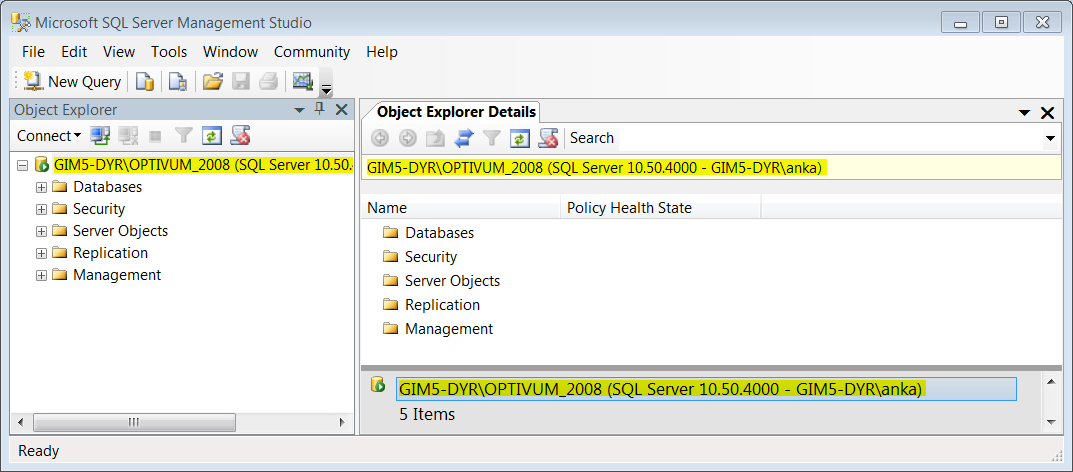Close the Object Explorer panel
The image size is (1073, 472).
click(x=341, y=109)
